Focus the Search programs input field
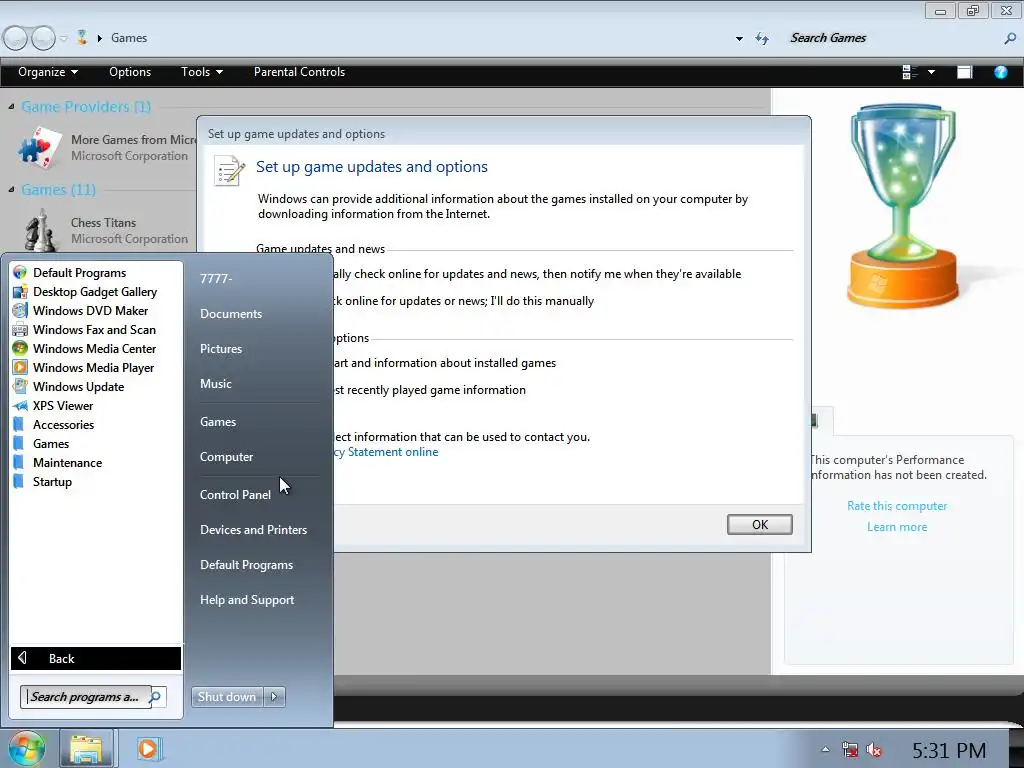 click(x=86, y=697)
